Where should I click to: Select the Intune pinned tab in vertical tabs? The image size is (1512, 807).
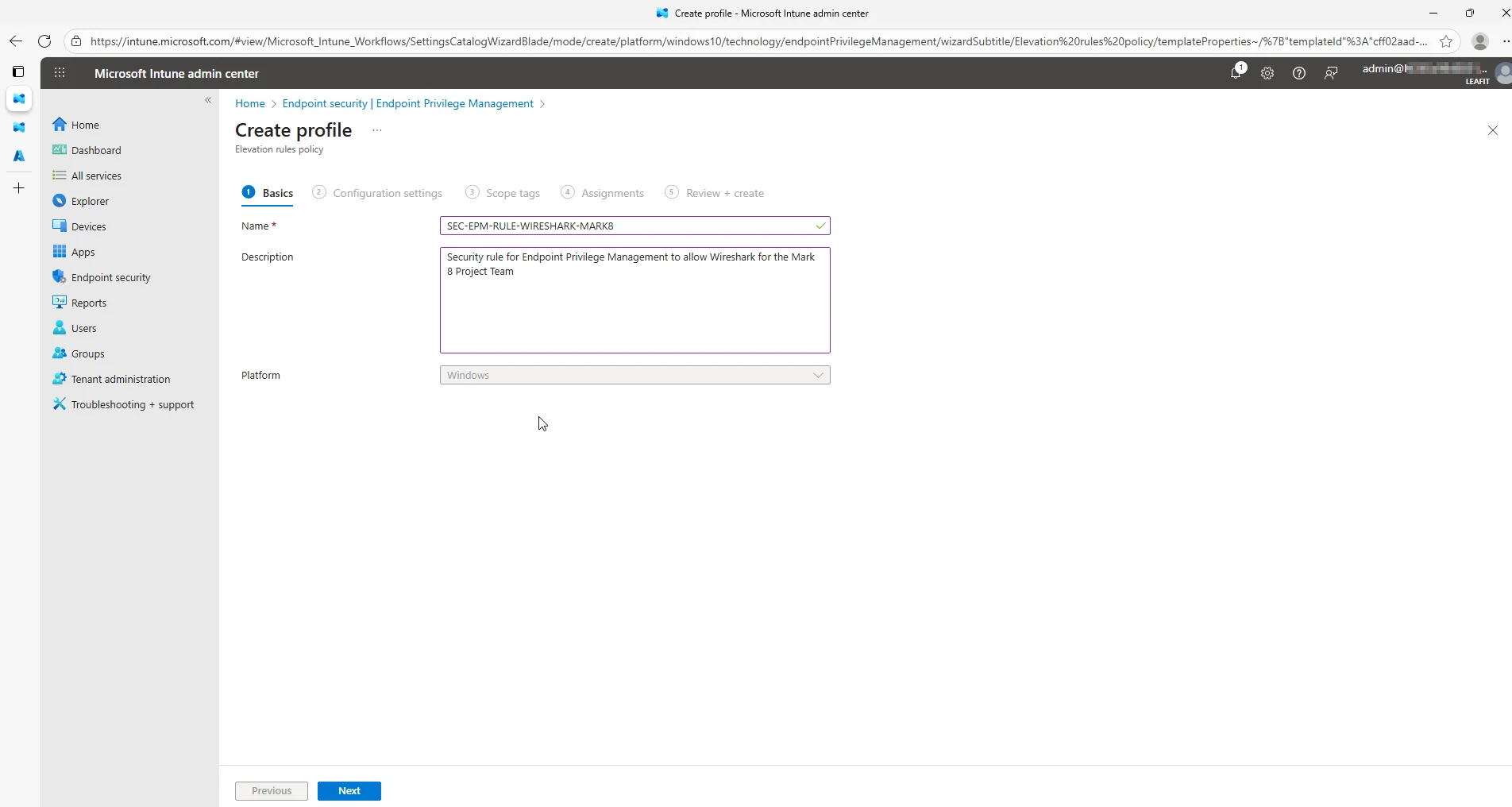click(19, 98)
